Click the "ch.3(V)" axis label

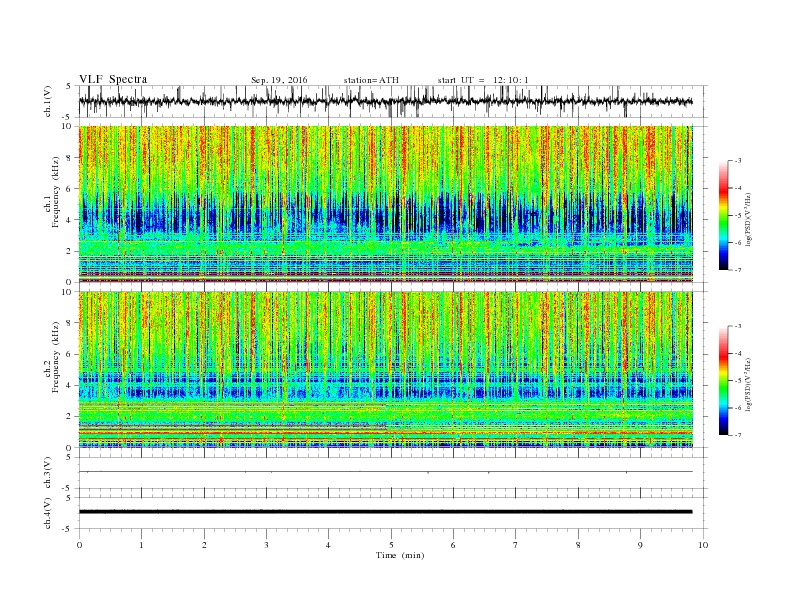pos(48,473)
